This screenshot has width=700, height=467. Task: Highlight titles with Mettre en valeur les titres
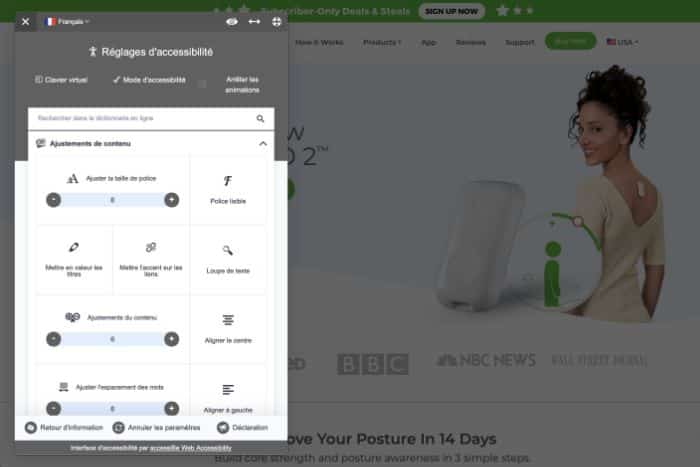click(74, 257)
